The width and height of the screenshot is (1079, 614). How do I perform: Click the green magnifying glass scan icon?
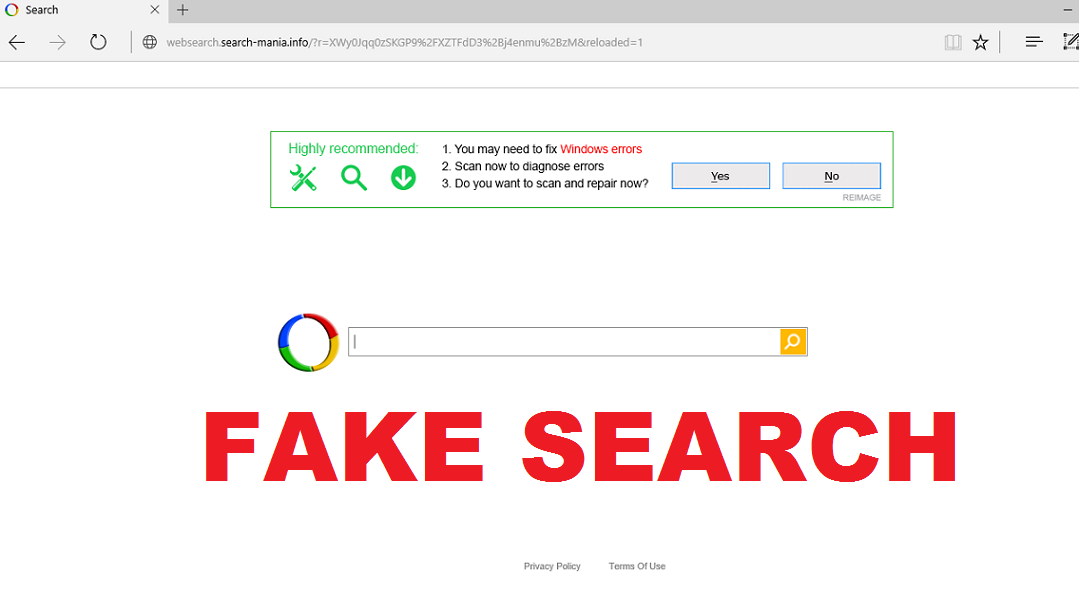(353, 178)
